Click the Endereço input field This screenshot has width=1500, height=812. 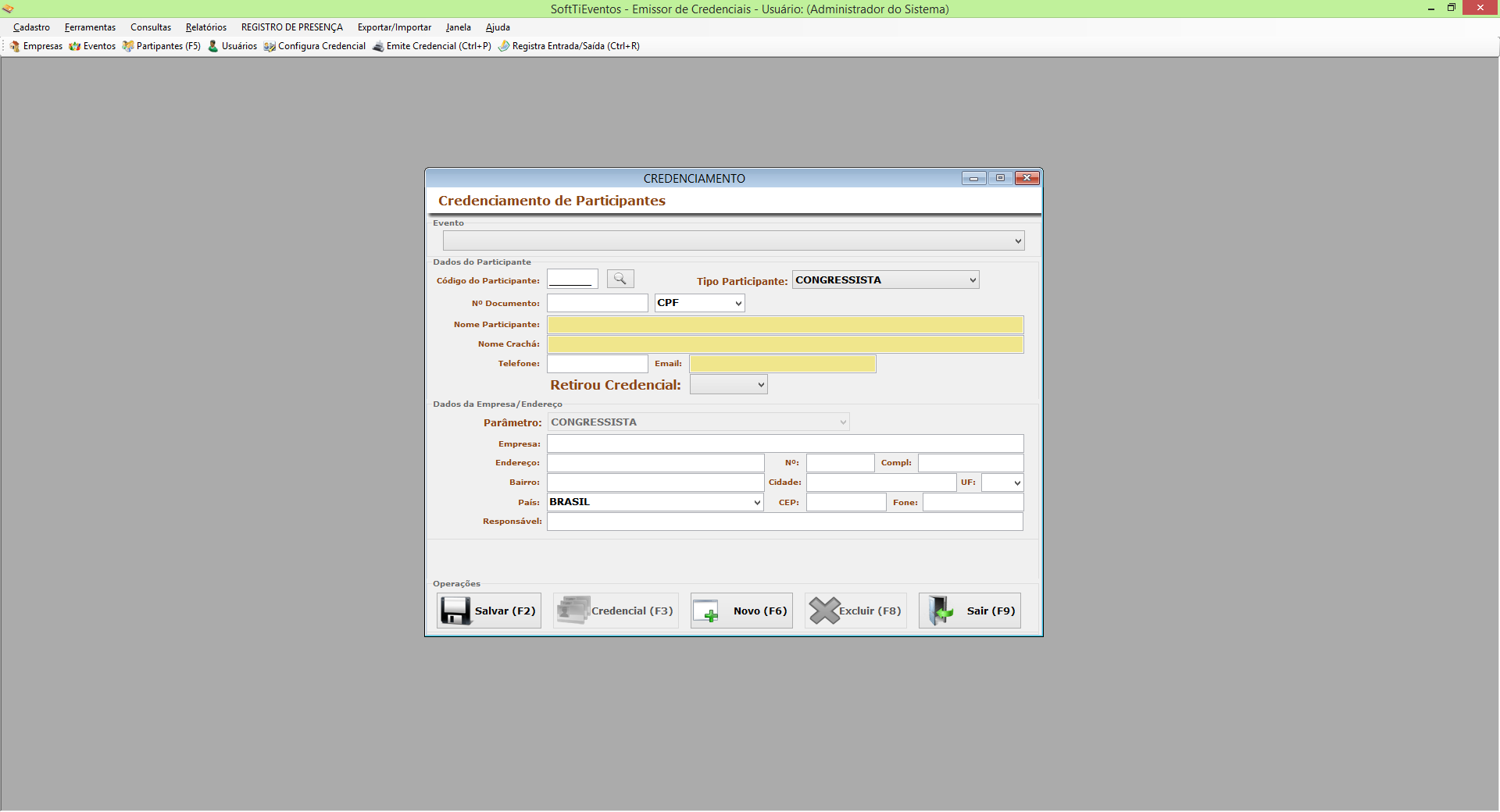[x=655, y=463]
